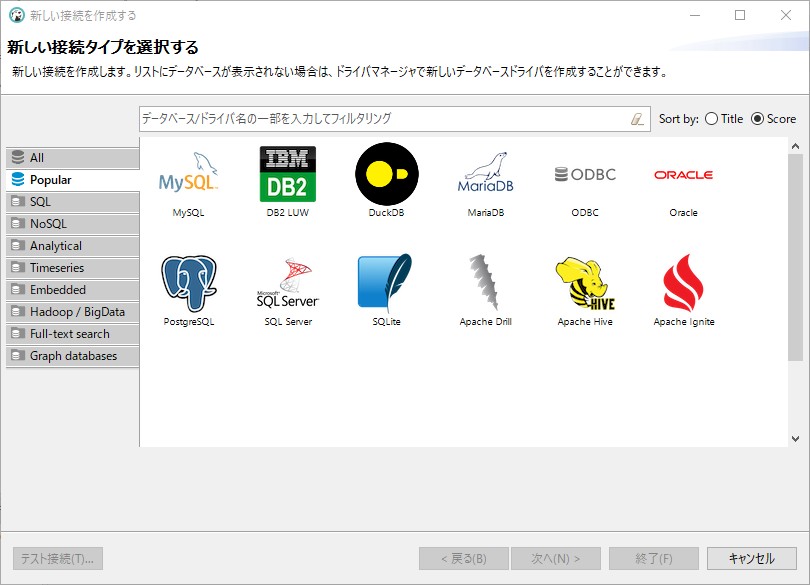Select the MariaDB seal logo
This screenshot has width=810, height=585.
(486, 173)
